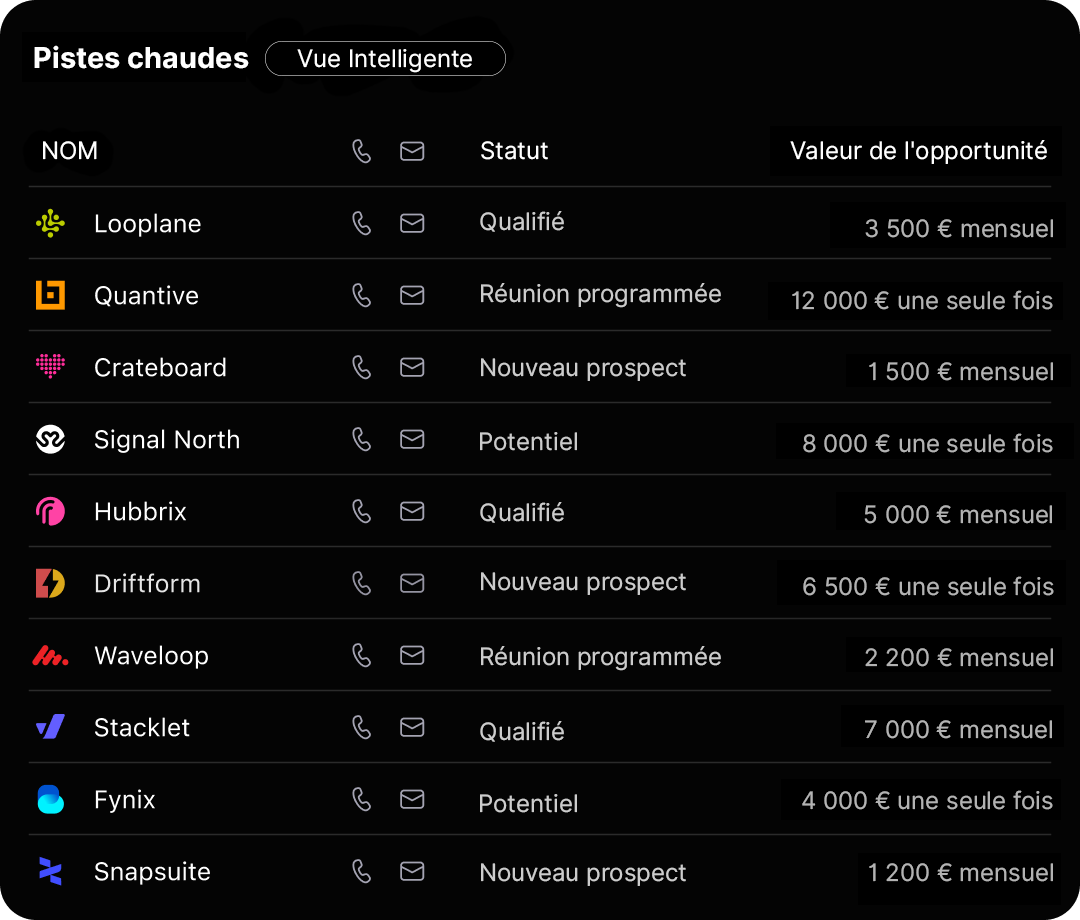This screenshot has height=920, width=1080.
Task: Click the Statut column header
Action: click(514, 151)
